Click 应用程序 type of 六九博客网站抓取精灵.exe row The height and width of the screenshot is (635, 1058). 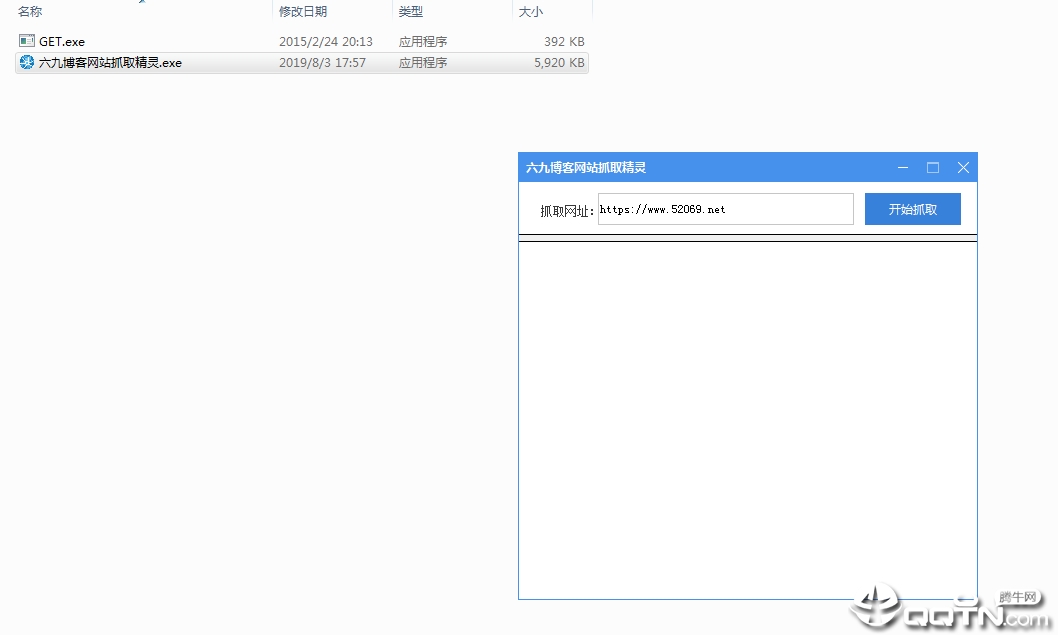click(x=423, y=63)
